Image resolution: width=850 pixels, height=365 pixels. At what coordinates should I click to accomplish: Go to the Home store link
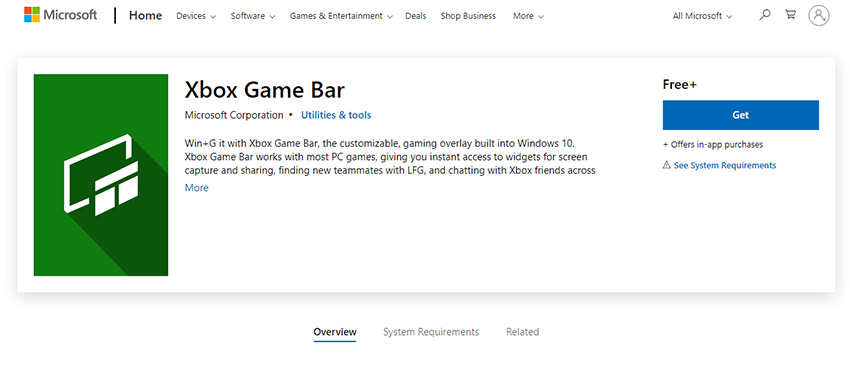(145, 16)
